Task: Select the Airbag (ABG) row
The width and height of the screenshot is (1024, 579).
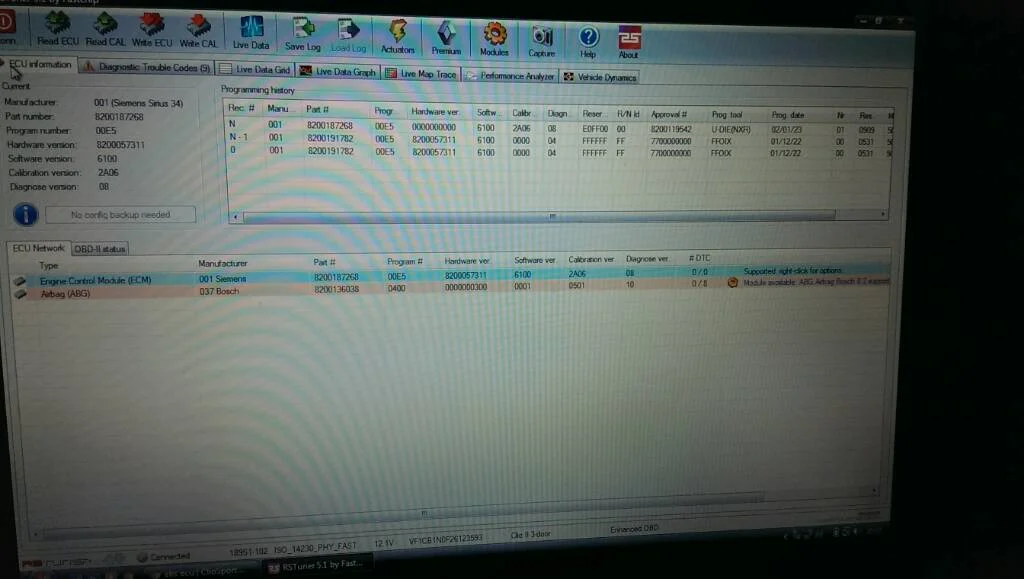Action: coord(451,289)
